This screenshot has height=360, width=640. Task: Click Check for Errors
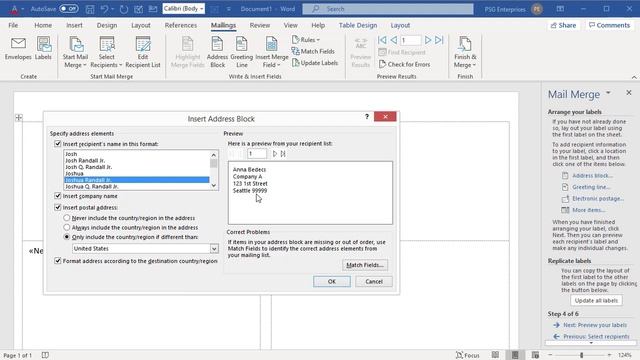(404, 64)
